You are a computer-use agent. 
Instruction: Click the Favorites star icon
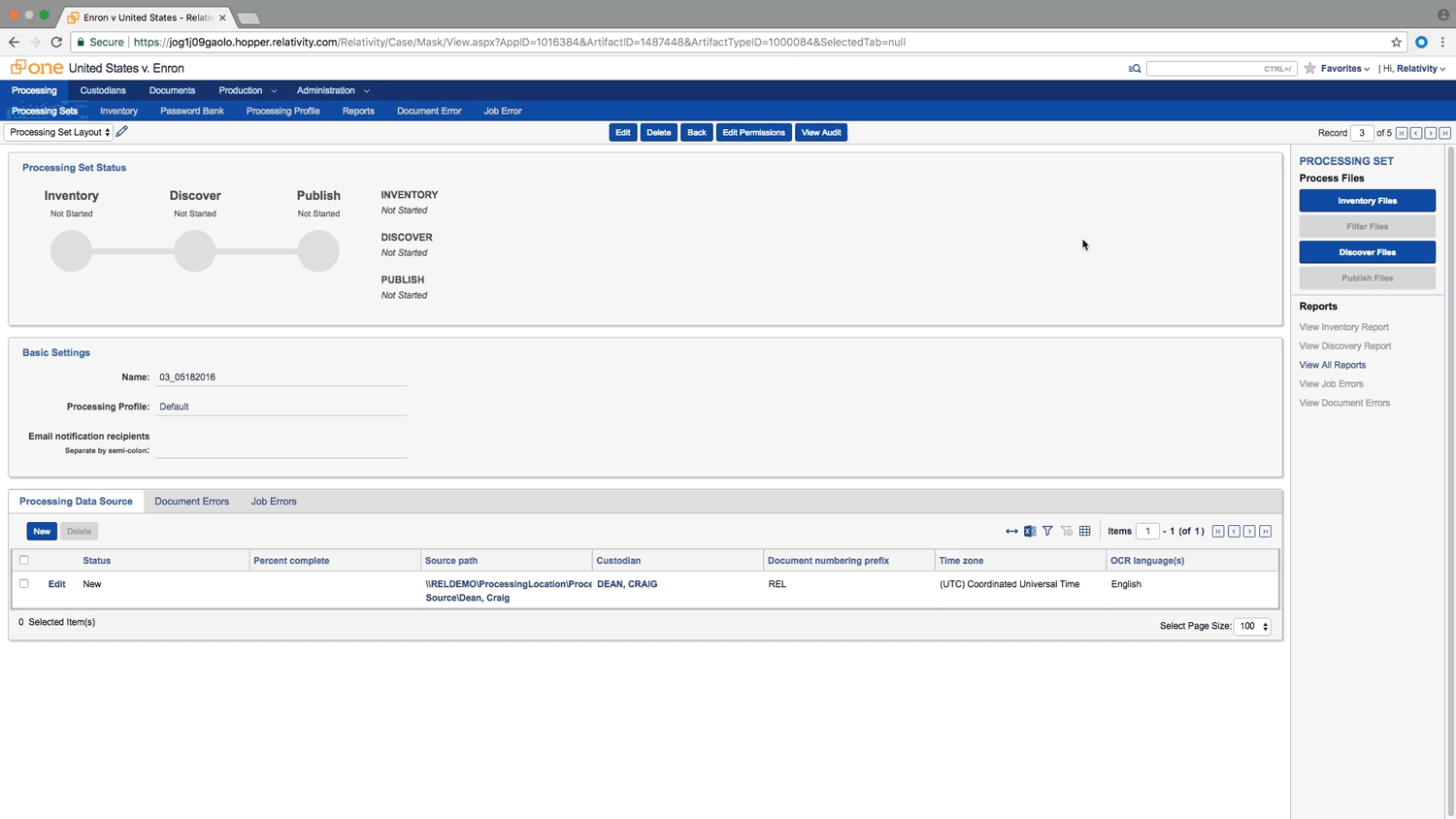1310,68
